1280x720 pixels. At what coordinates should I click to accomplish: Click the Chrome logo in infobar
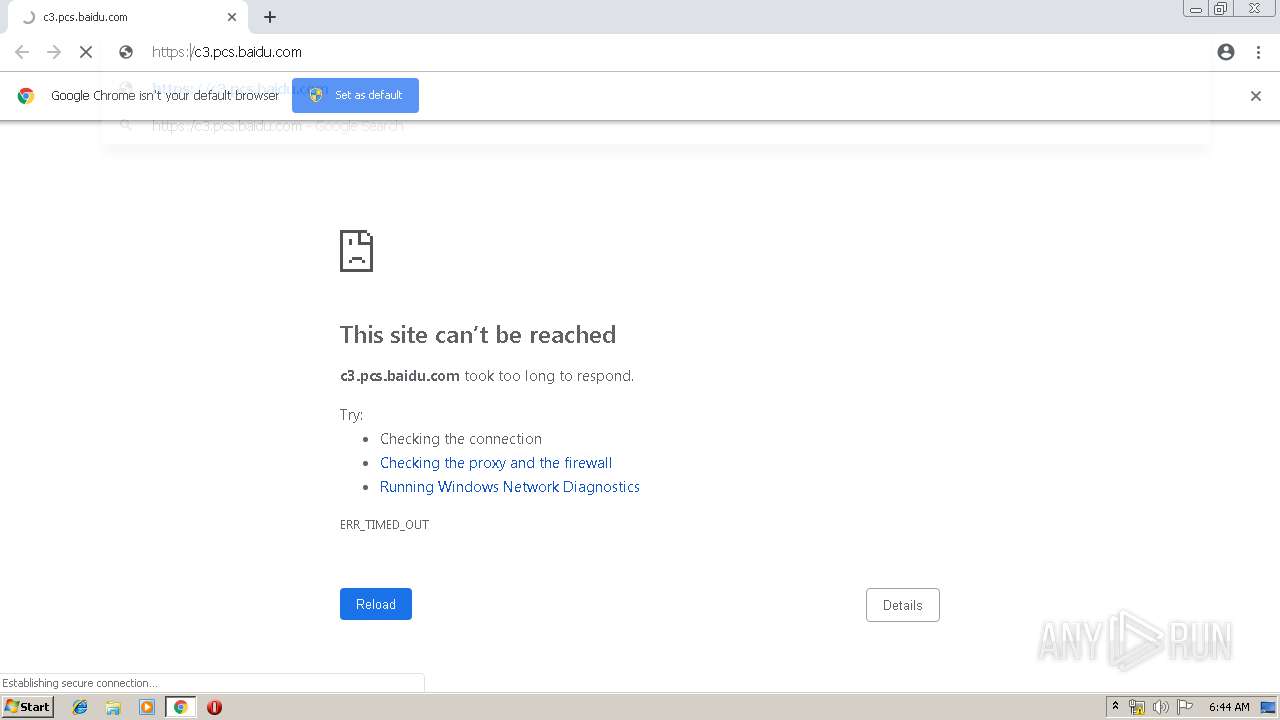(x=26, y=96)
